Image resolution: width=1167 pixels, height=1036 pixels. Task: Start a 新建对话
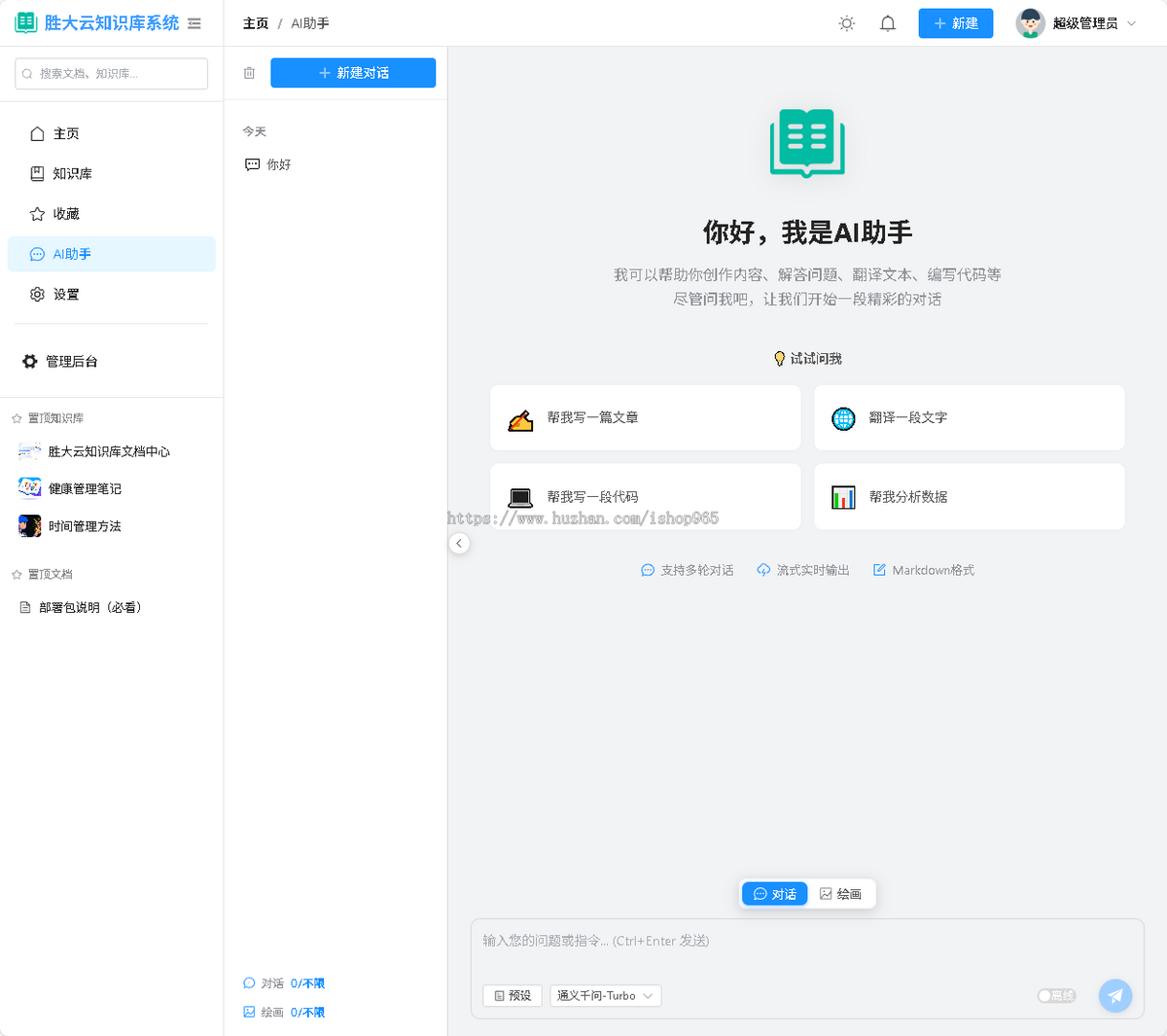353,73
